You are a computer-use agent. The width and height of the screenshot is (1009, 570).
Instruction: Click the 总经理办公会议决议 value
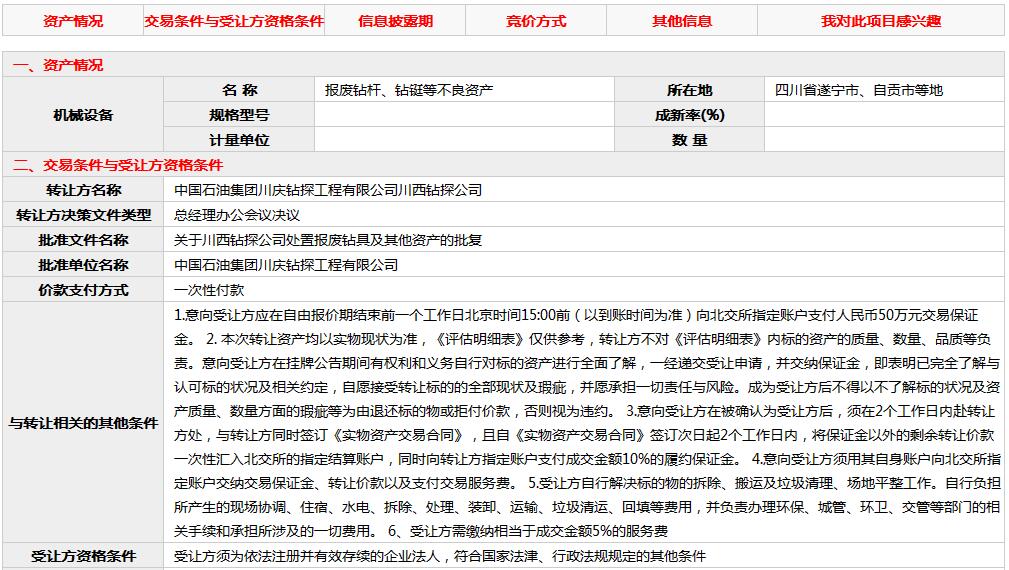click(237, 215)
